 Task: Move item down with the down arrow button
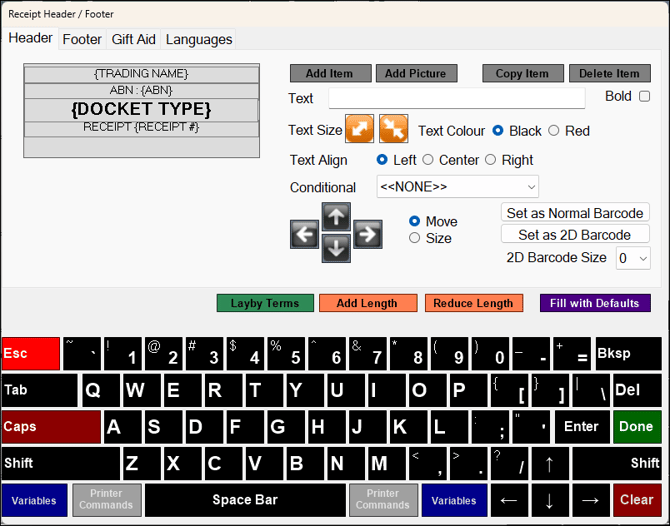(336, 248)
